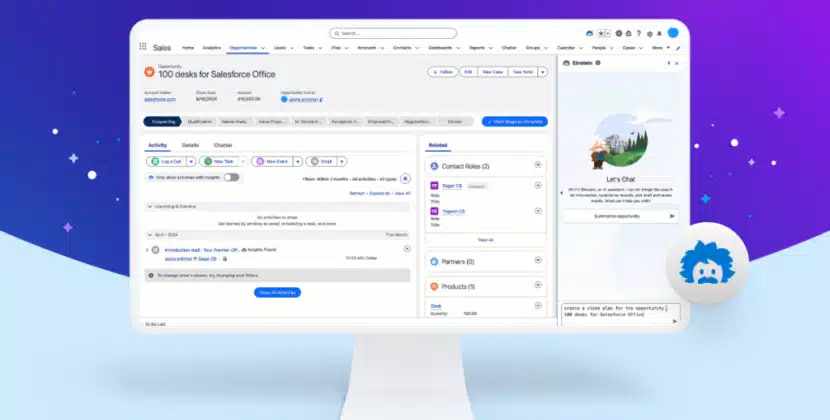The width and height of the screenshot is (830, 420).
Task: Click the Follow button
Action: click(x=443, y=72)
